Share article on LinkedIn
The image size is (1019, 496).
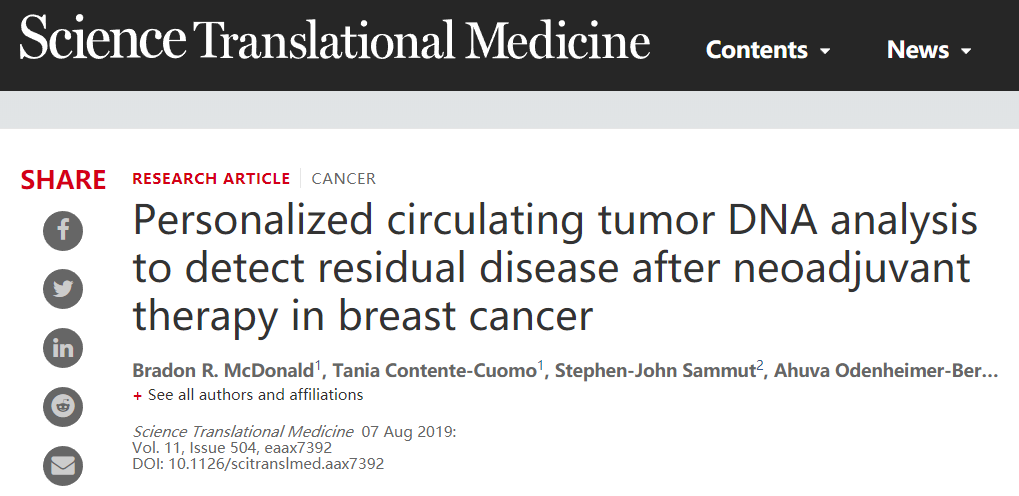[x=63, y=348]
